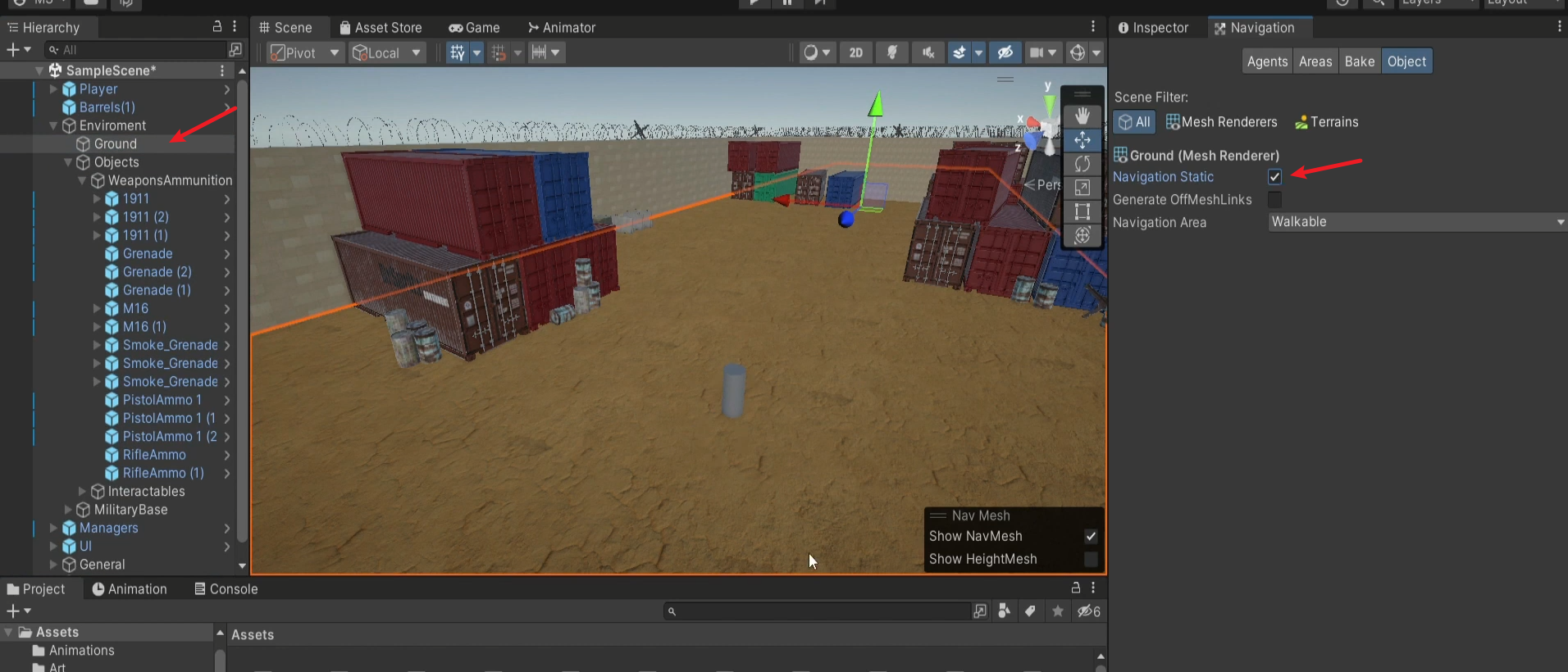
Task: Select MilitaryBase in Hierarchy
Action: tap(131, 510)
